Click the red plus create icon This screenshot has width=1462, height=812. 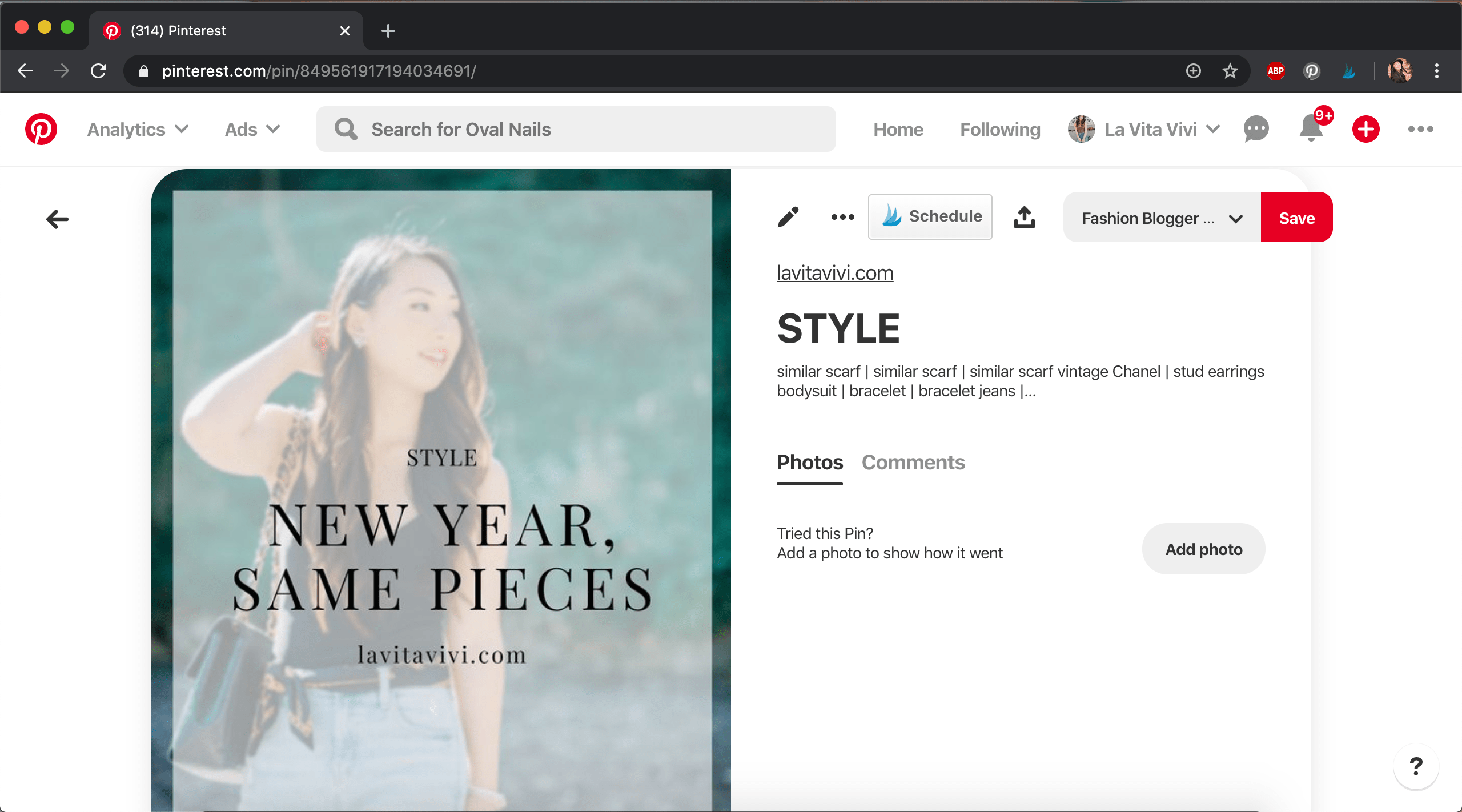1365,129
